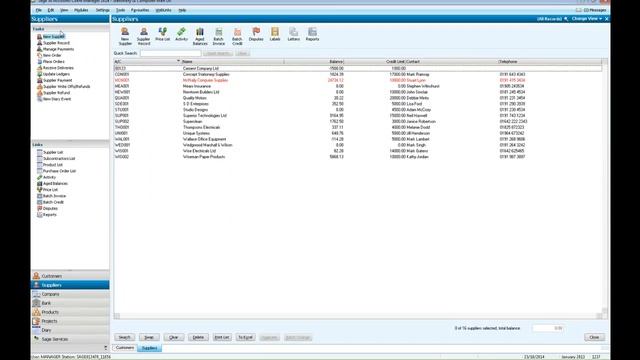Open Batch Invoice from the toolbar
This screenshot has height=360, width=640.
click(x=219, y=36)
